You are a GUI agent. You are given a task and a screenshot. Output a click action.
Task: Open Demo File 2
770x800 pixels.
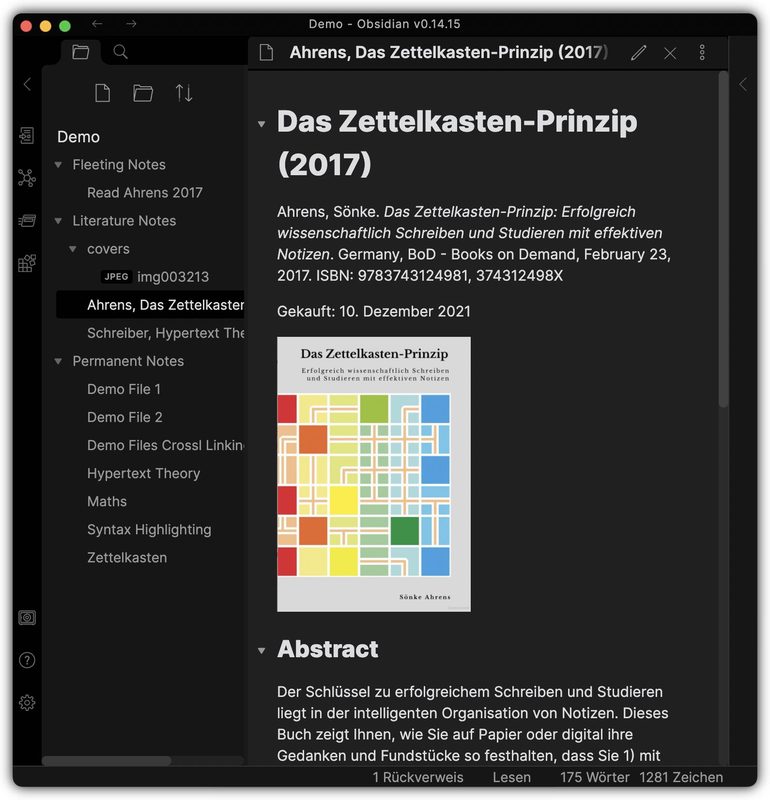[125, 417]
